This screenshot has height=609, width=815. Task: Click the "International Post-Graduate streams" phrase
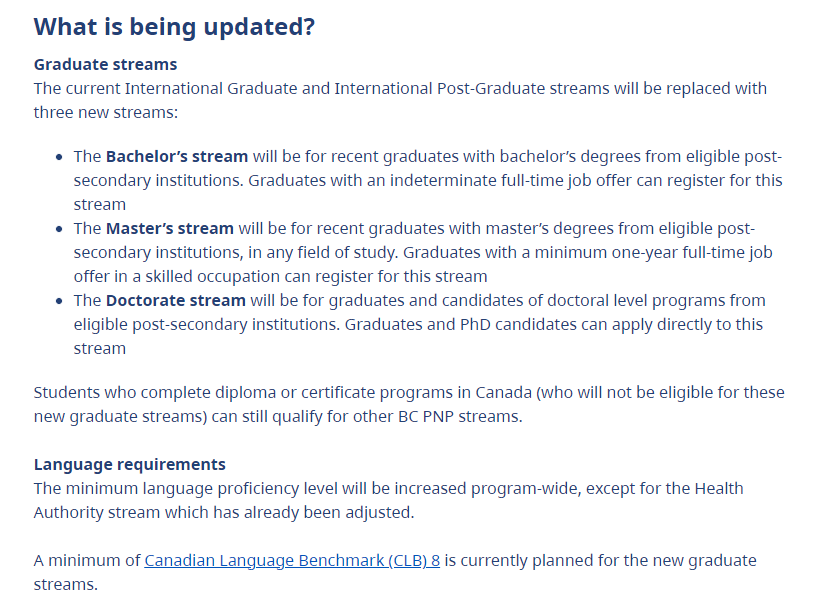(471, 89)
